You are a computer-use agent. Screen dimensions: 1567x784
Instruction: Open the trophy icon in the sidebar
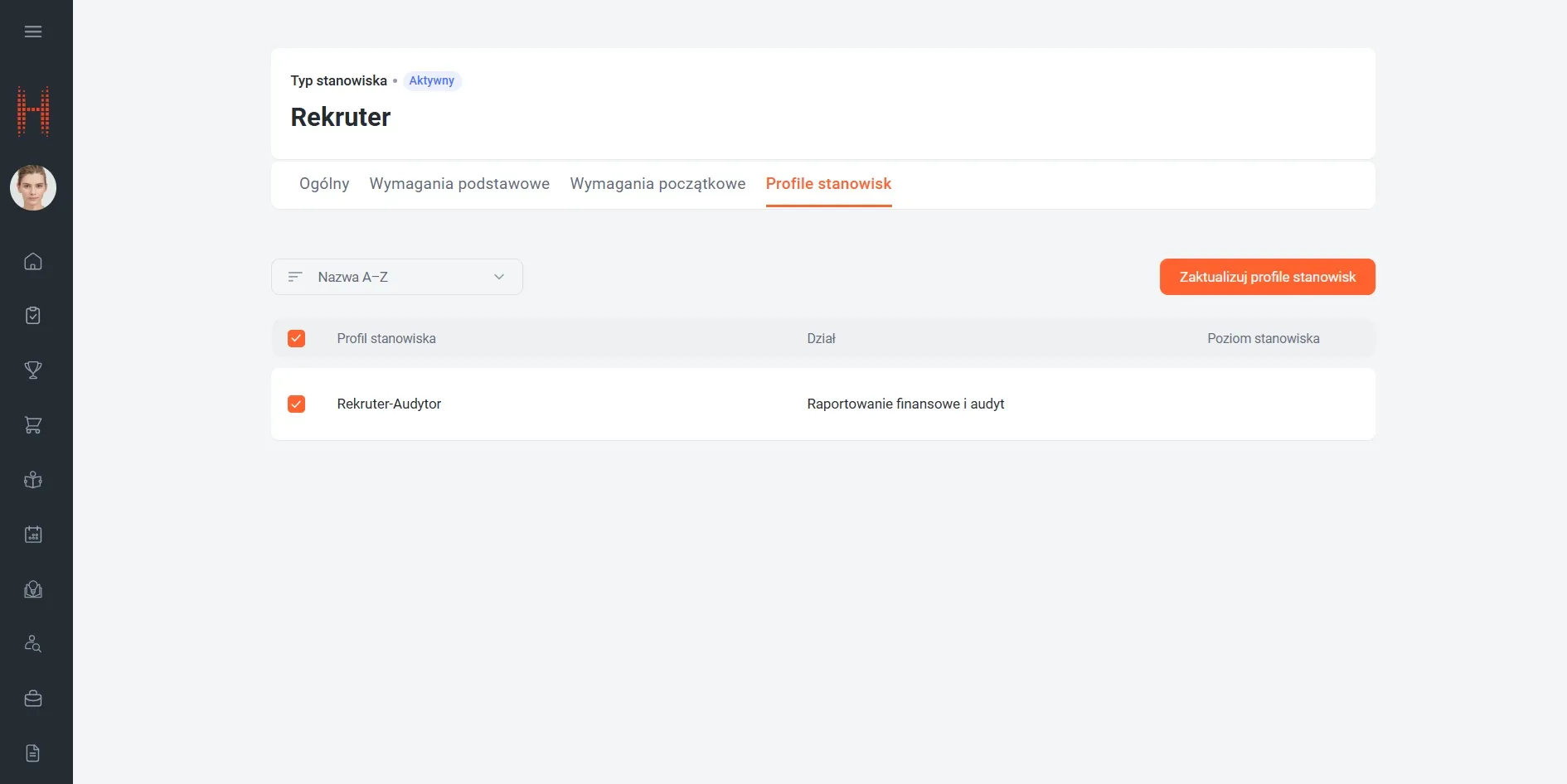point(33,370)
